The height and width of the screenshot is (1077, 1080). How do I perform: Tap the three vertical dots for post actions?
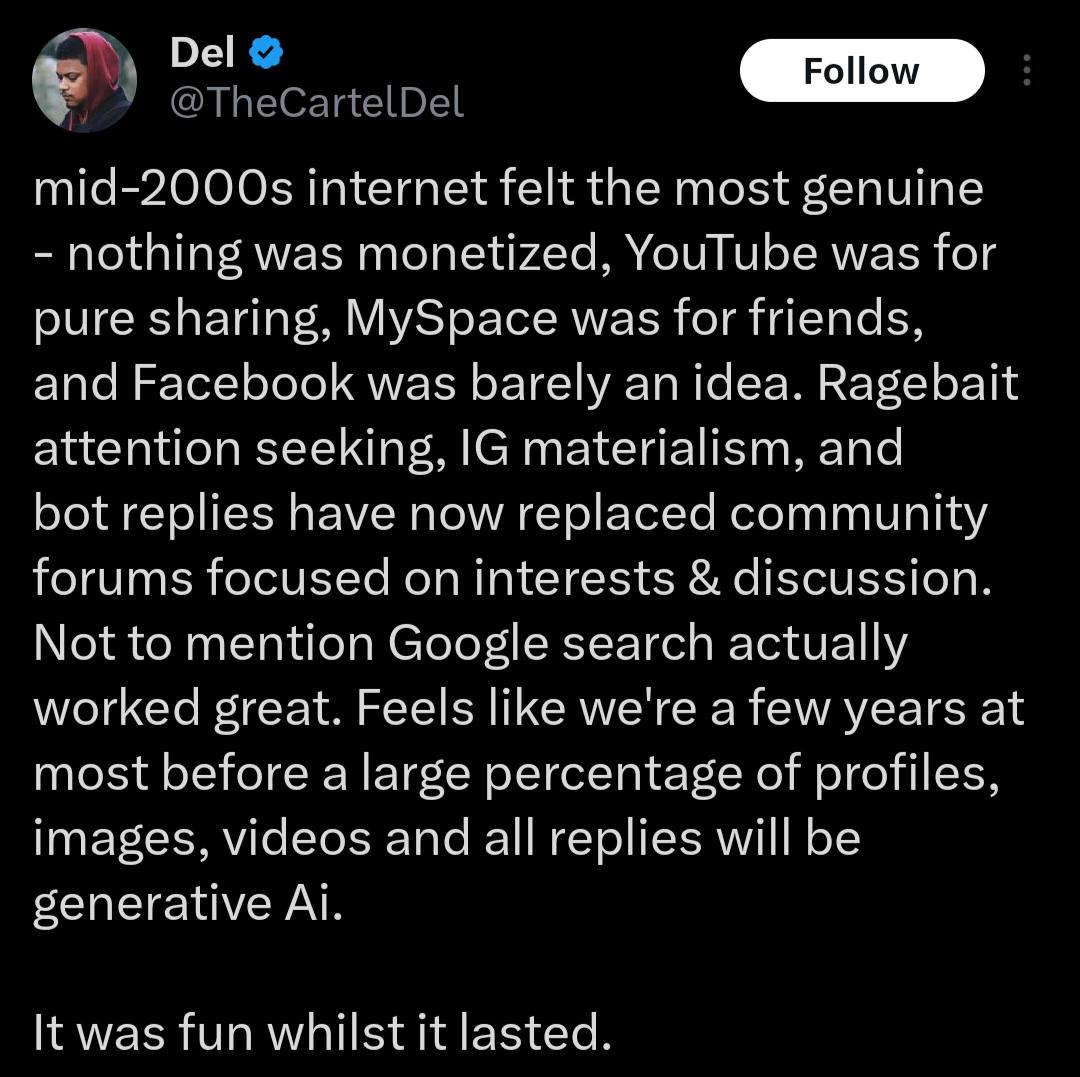(1026, 70)
